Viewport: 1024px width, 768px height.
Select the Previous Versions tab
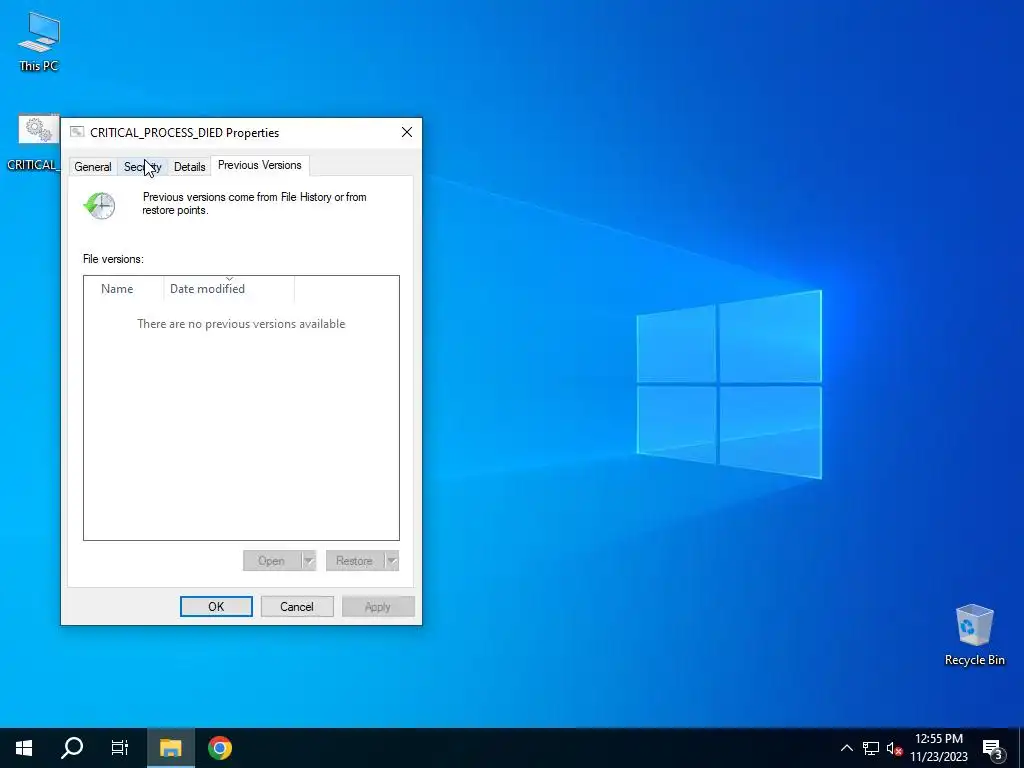coord(260,165)
